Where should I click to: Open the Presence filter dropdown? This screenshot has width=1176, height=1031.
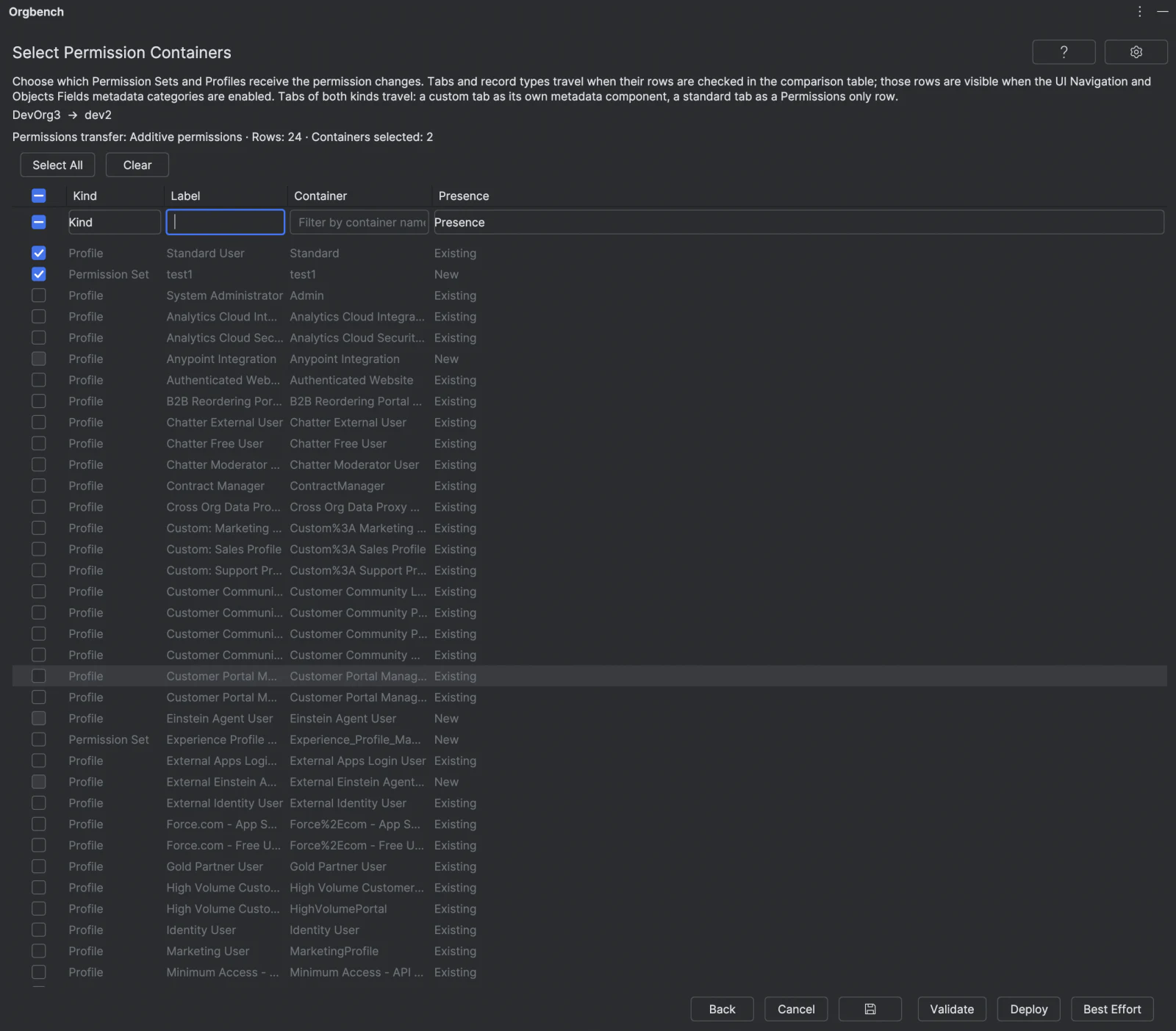(x=798, y=222)
